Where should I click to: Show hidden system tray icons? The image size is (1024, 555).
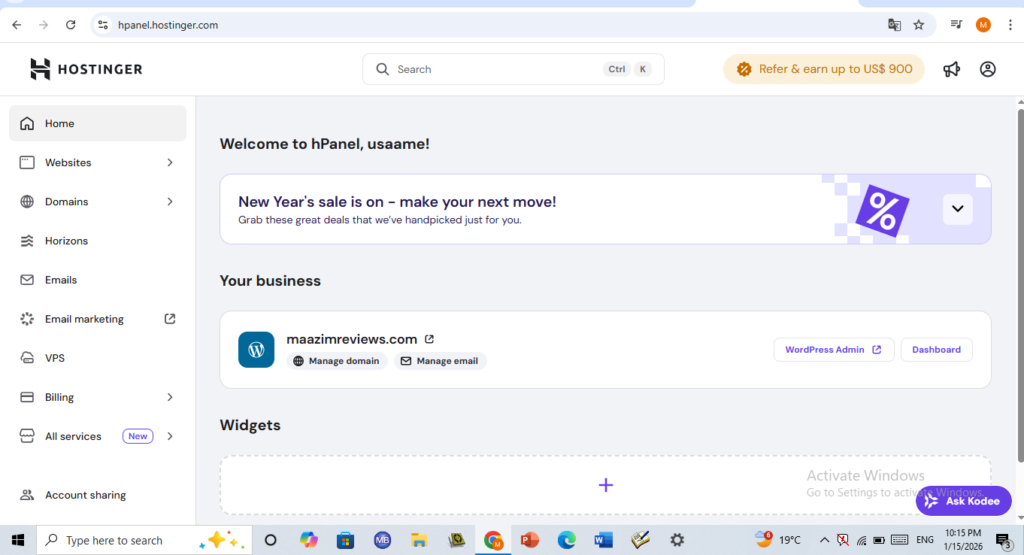824,540
